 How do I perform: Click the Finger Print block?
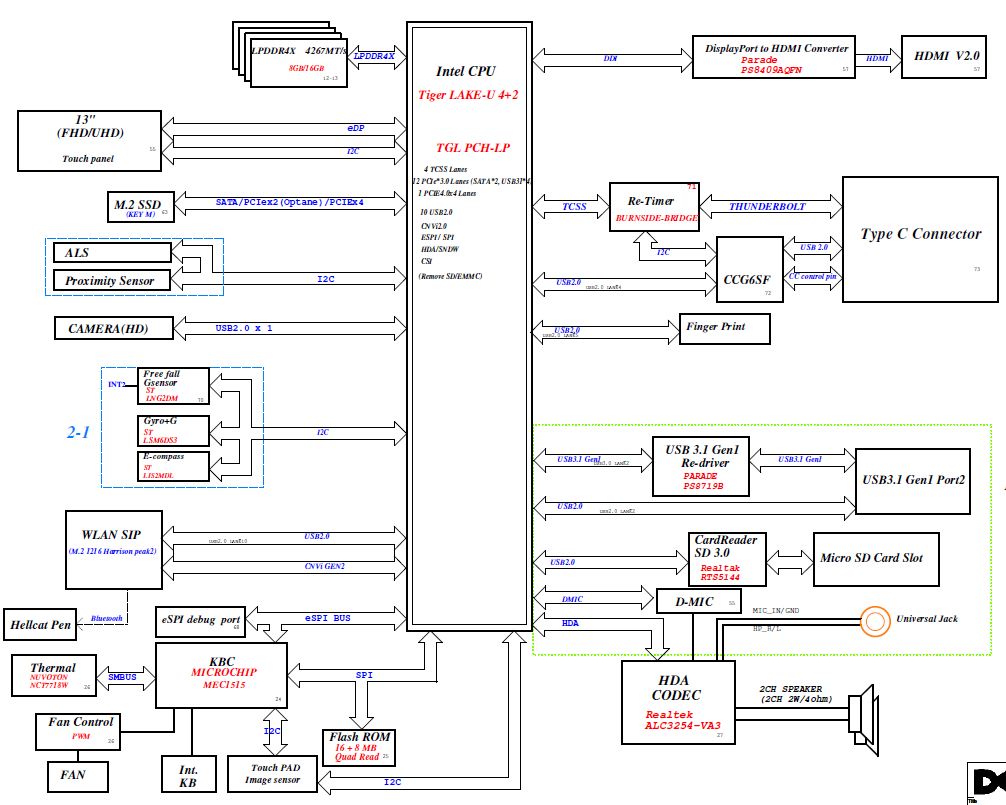coord(726,328)
